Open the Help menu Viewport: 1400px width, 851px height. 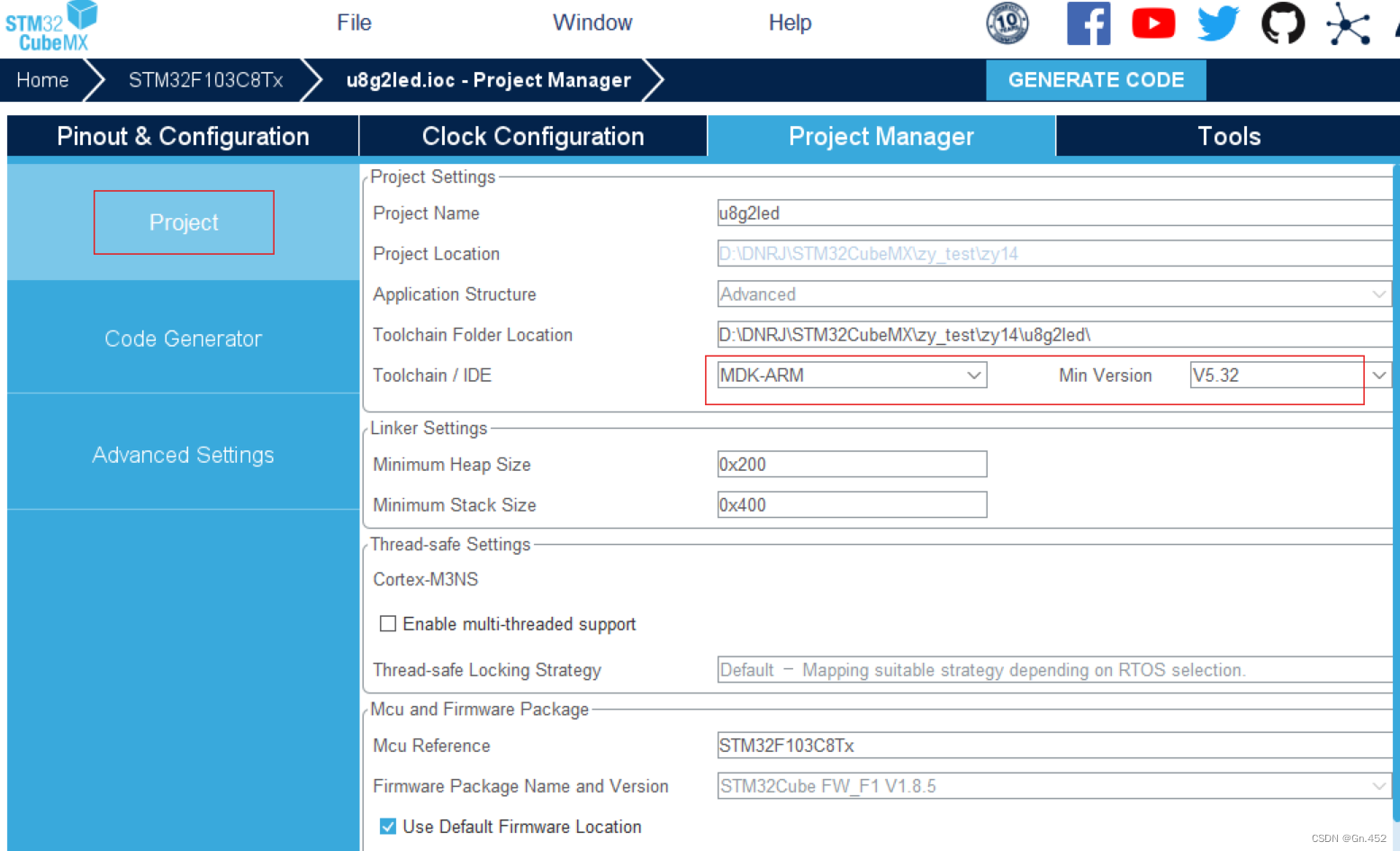pos(790,23)
